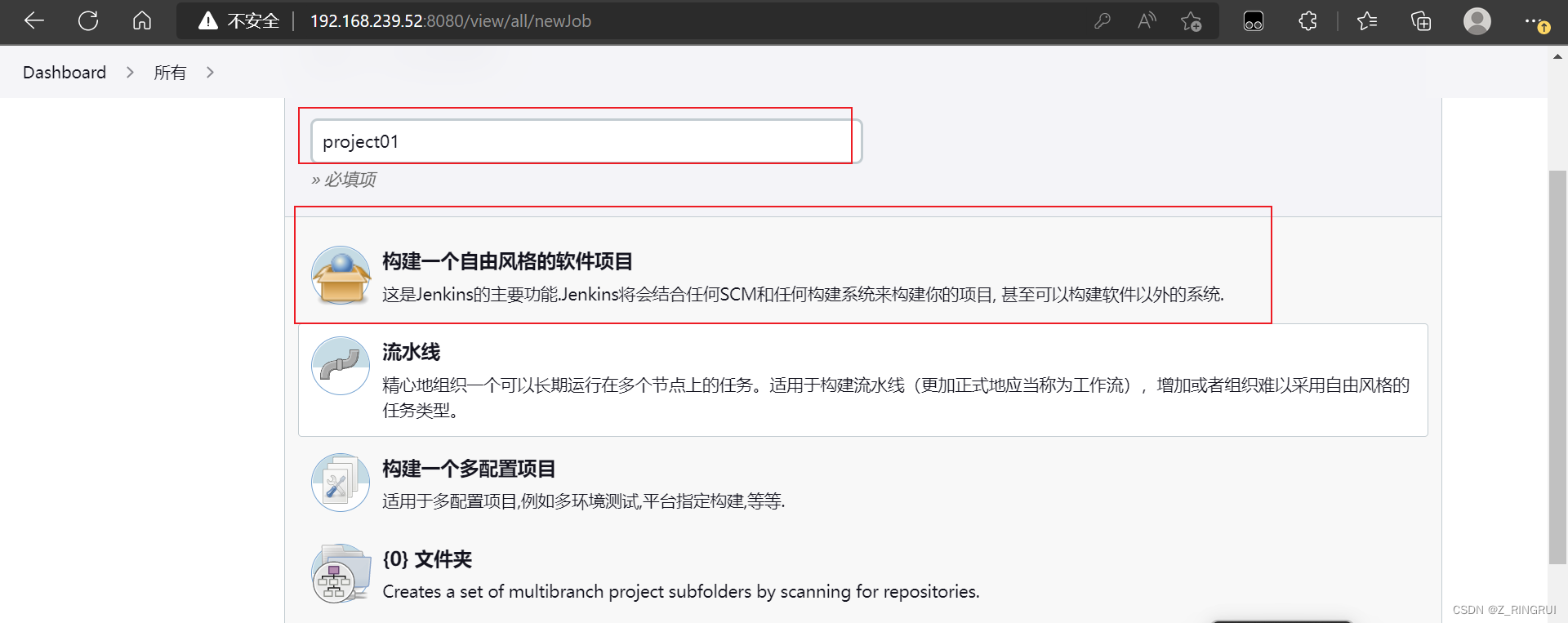The height and width of the screenshot is (623, 1568).
Task: Open the extensions puzzle piece icon
Action: 1307,21
